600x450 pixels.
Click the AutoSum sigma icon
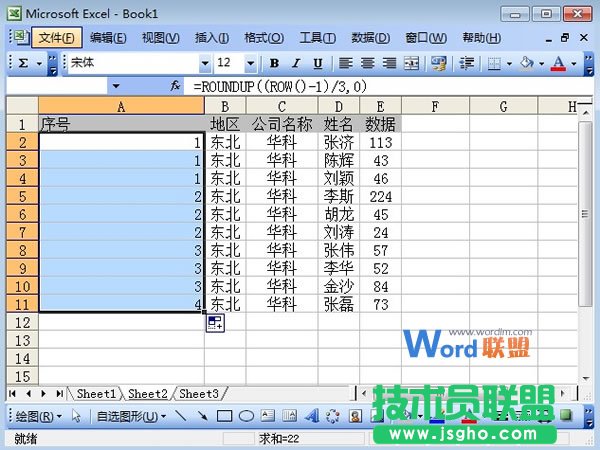[x=23, y=63]
